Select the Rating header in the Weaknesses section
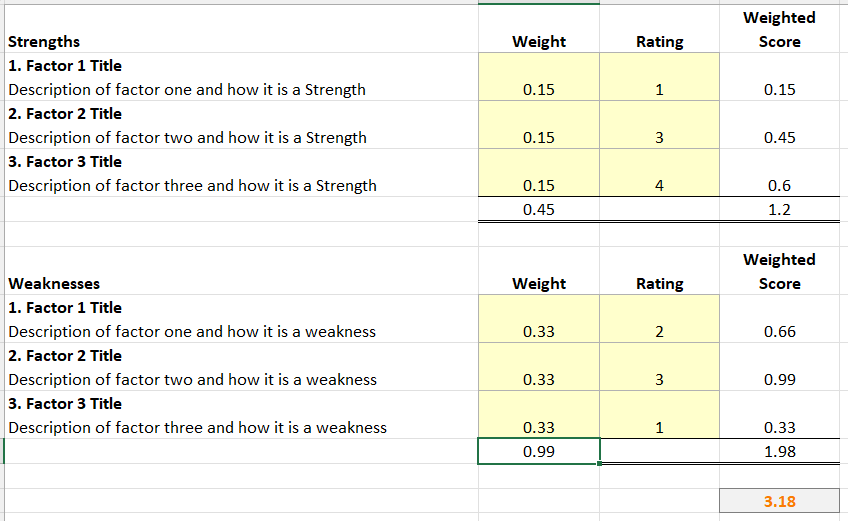The width and height of the screenshot is (848, 521). (659, 284)
